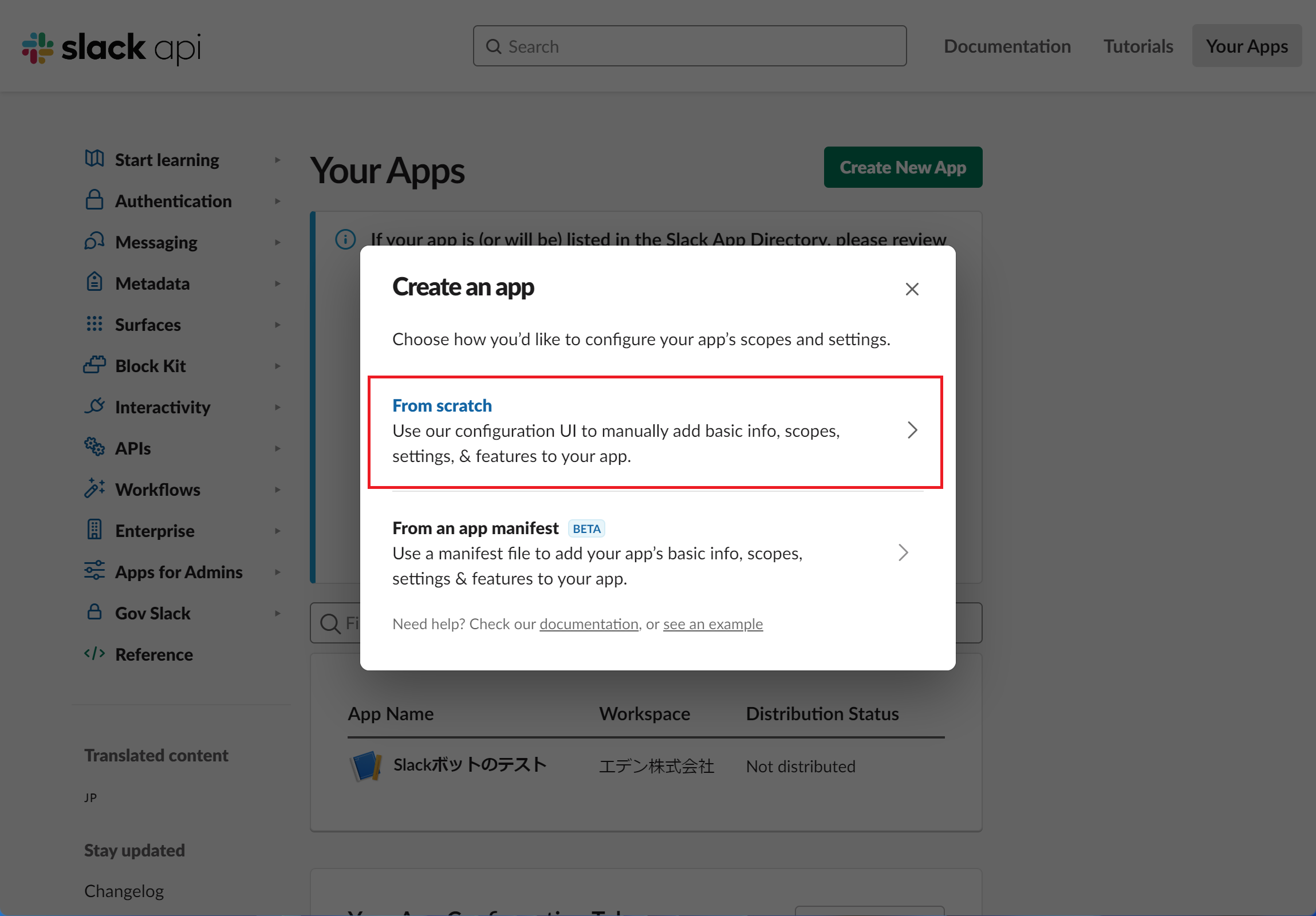The image size is (1316, 916).
Task: Open the Changelog link
Action: [124, 891]
